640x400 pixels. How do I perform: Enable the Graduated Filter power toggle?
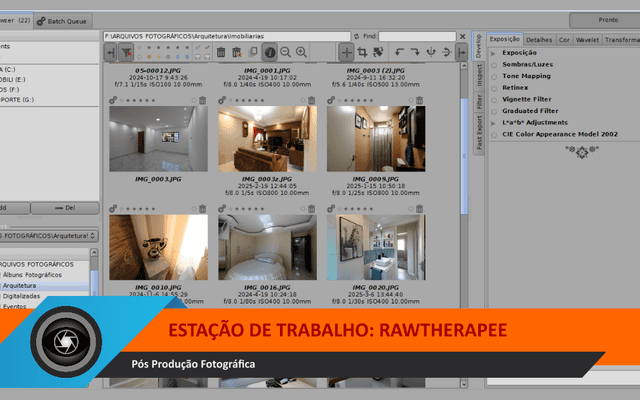click(x=494, y=111)
